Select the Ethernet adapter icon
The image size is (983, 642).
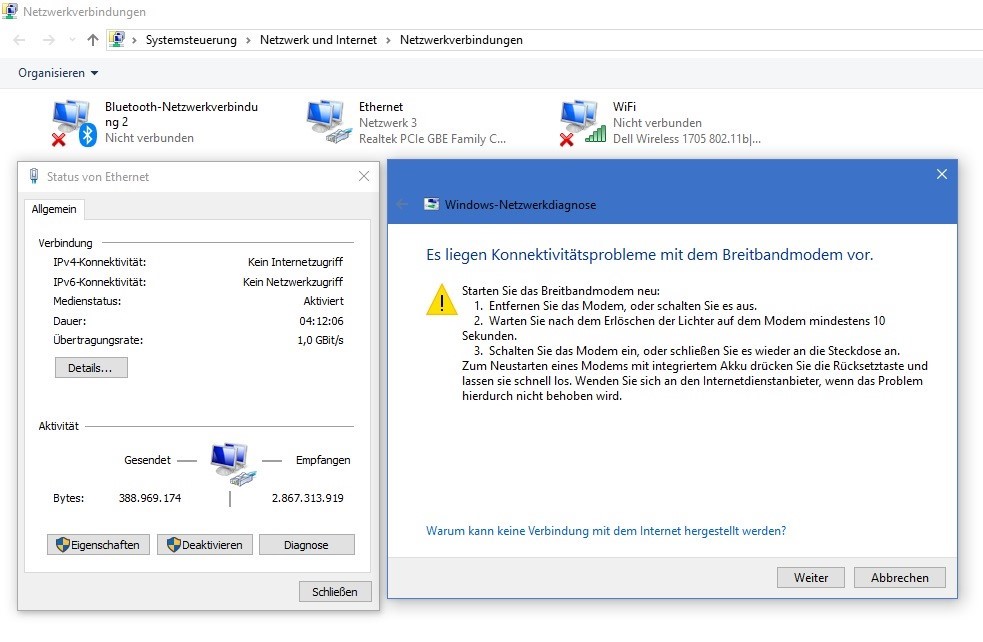click(x=326, y=122)
